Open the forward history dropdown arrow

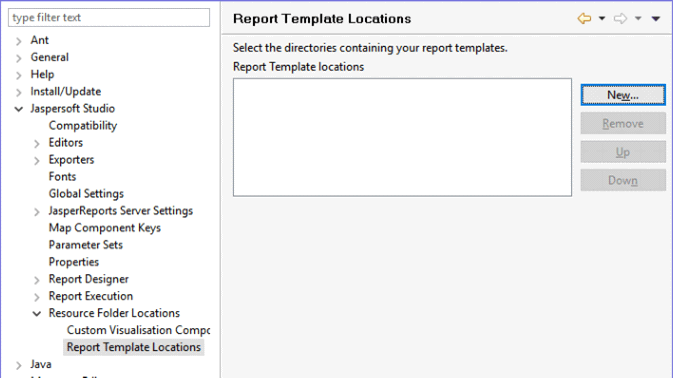point(638,18)
